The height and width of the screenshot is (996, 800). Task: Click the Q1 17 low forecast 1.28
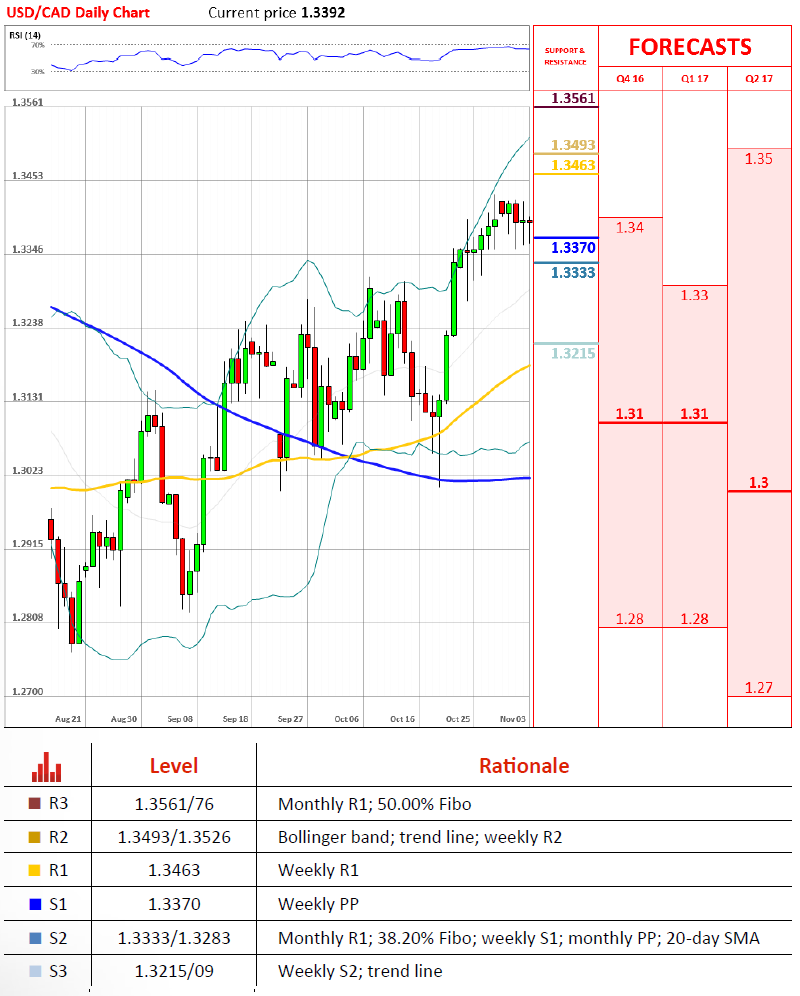[695, 619]
